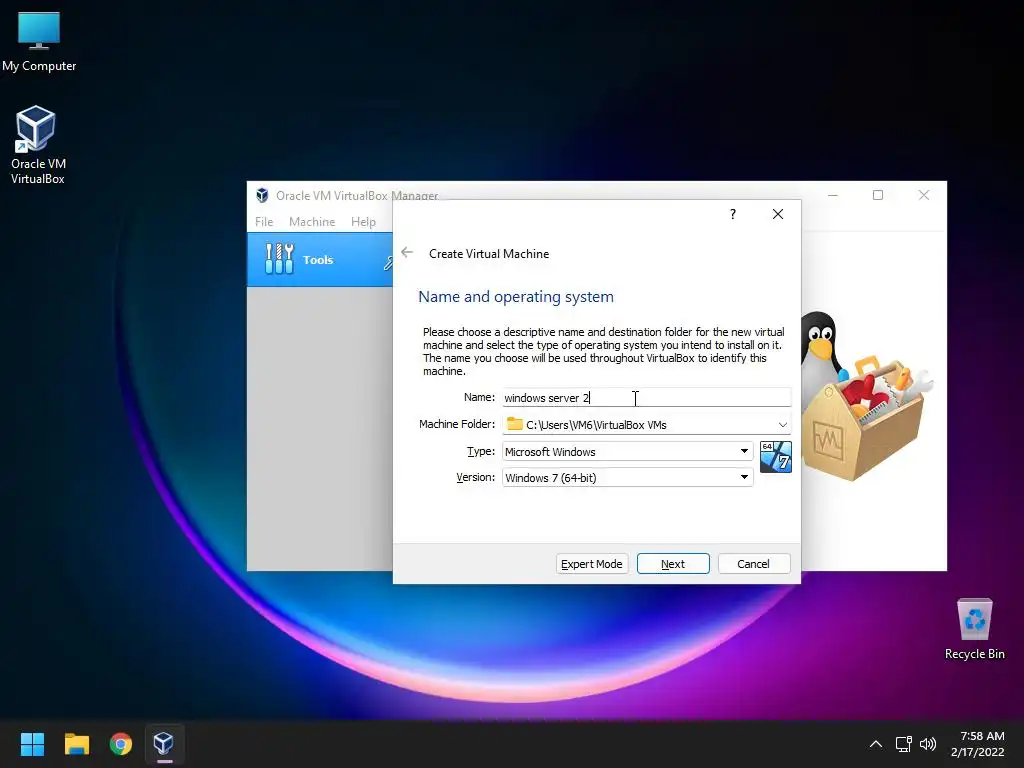Image resolution: width=1024 pixels, height=768 pixels.
Task: Open the Type dropdown Microsoft Windows
Action: click(x=627, y=451)
